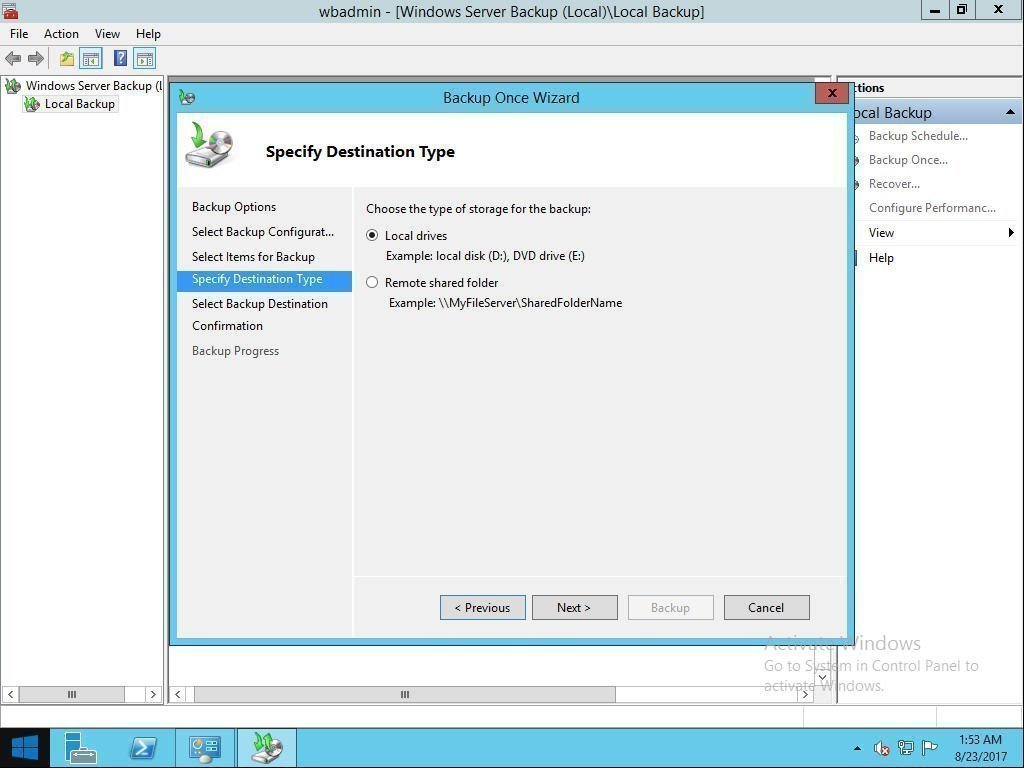1024x768 pixels.
Task: Click the Next button
Action: pos(575,607)
